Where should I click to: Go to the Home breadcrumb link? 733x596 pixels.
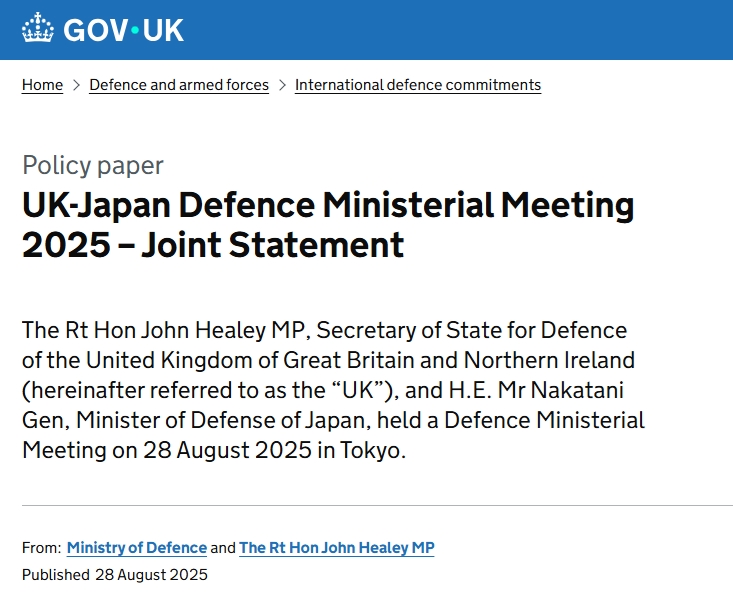tap(42, 85)
